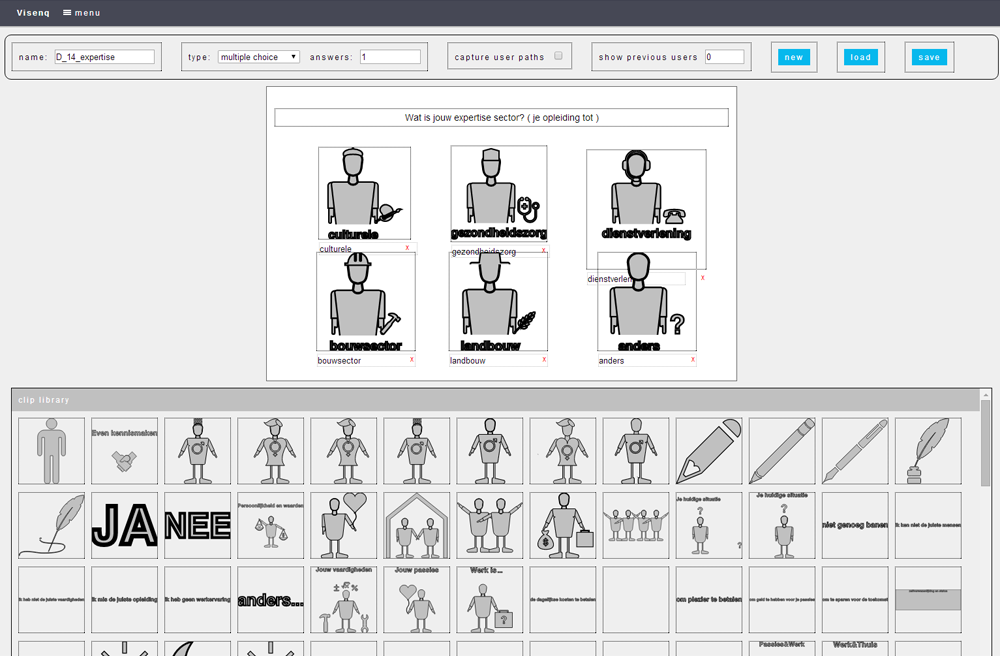Select the fountain pen clip
This screenshot has height=656, width=1000.
(855, 451)
